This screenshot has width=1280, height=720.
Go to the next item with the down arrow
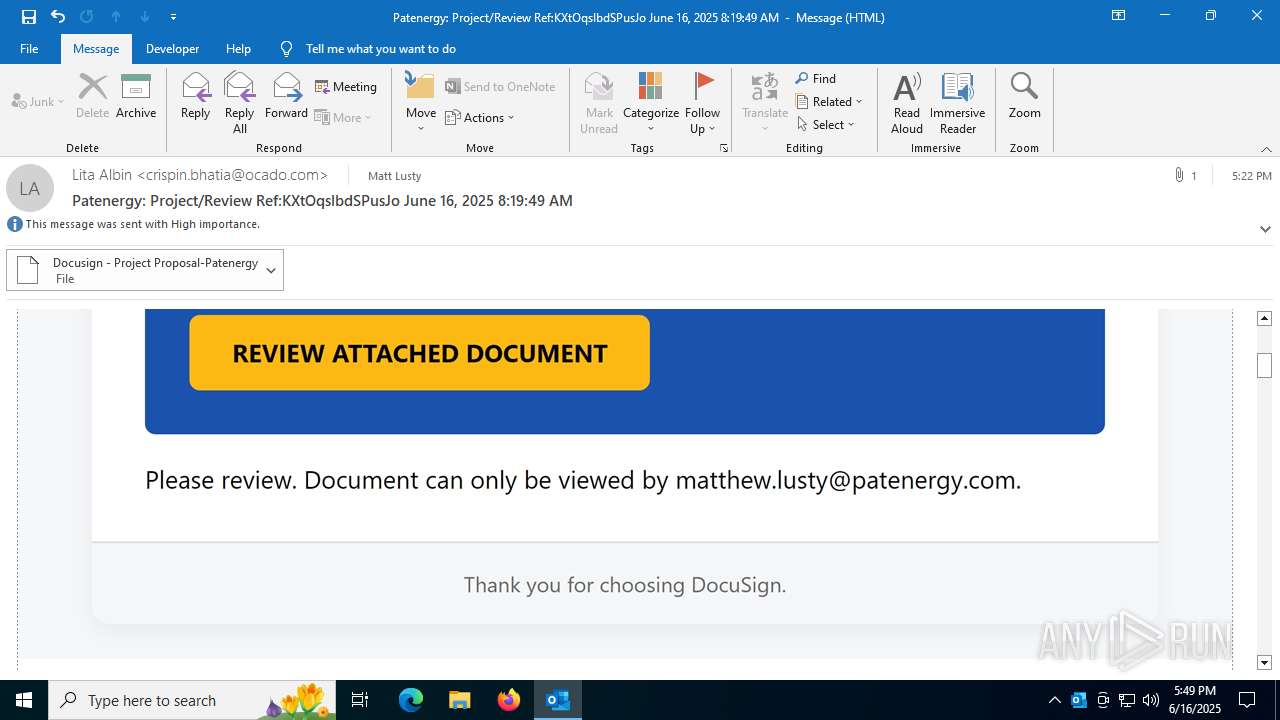[x=145, y=16]
